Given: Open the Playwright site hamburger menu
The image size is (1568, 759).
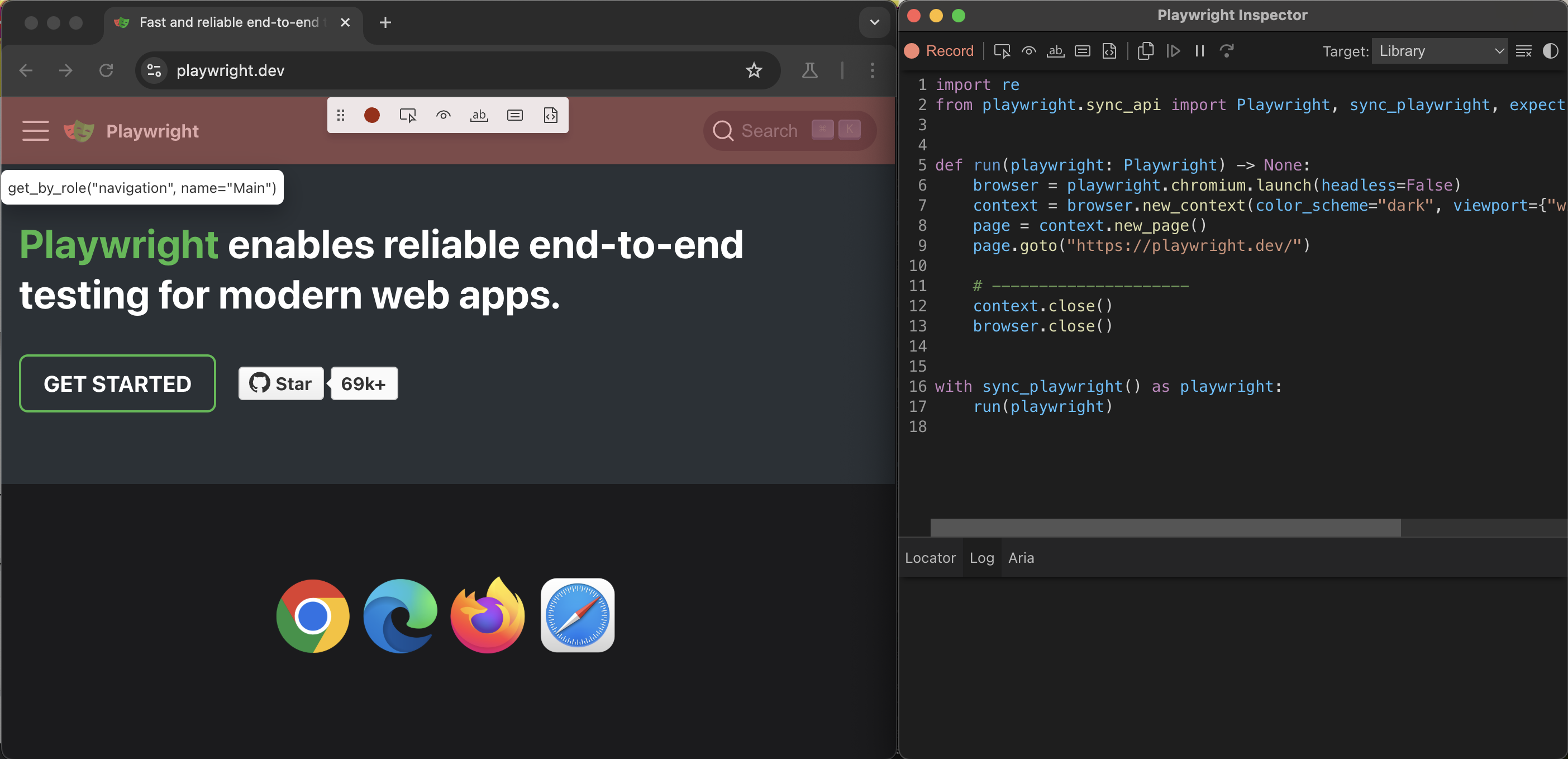Looking at the screenshot, I should [x=35, y=131].
